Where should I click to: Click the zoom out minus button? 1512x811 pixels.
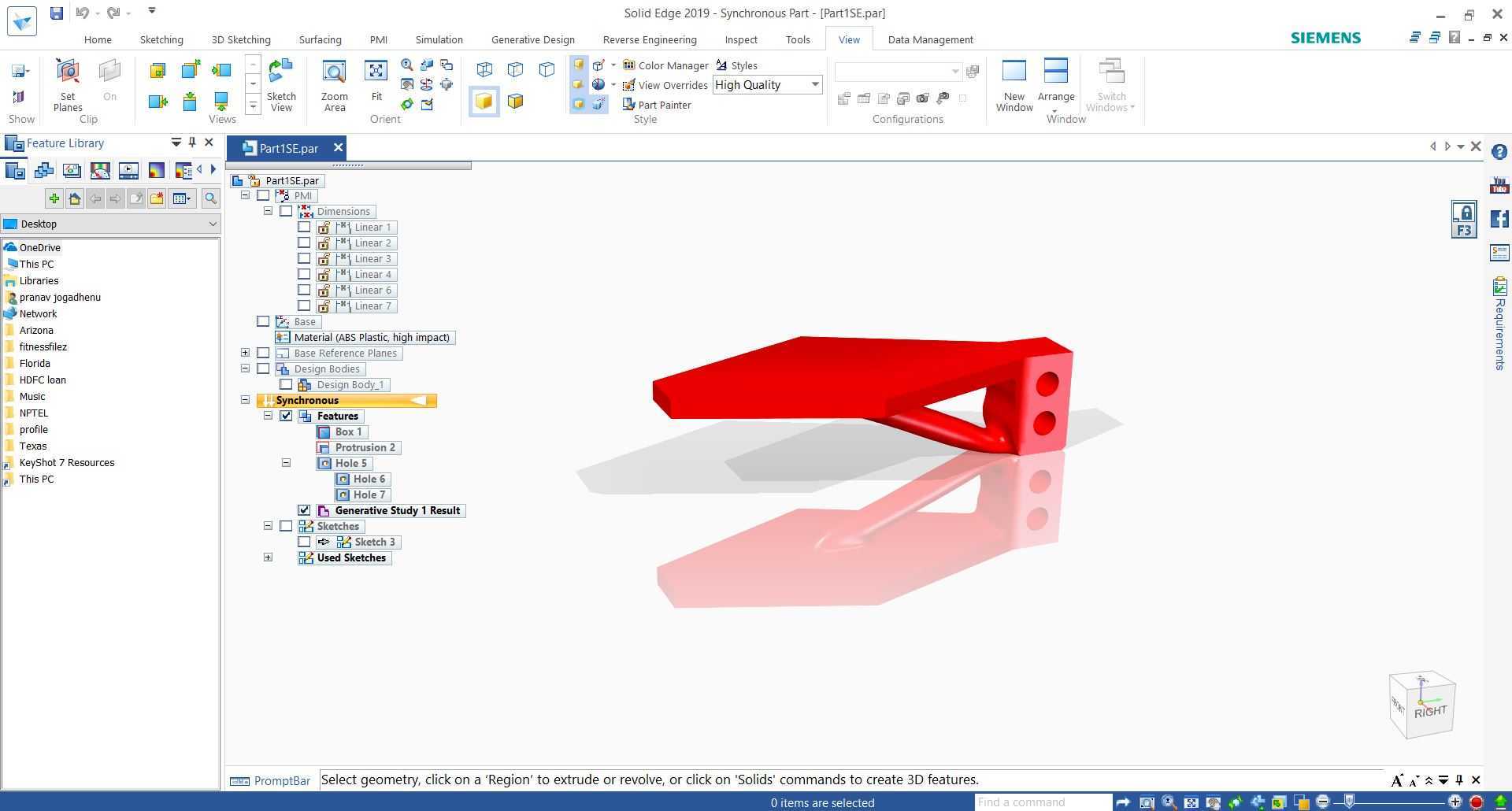tap(1323, 802)
